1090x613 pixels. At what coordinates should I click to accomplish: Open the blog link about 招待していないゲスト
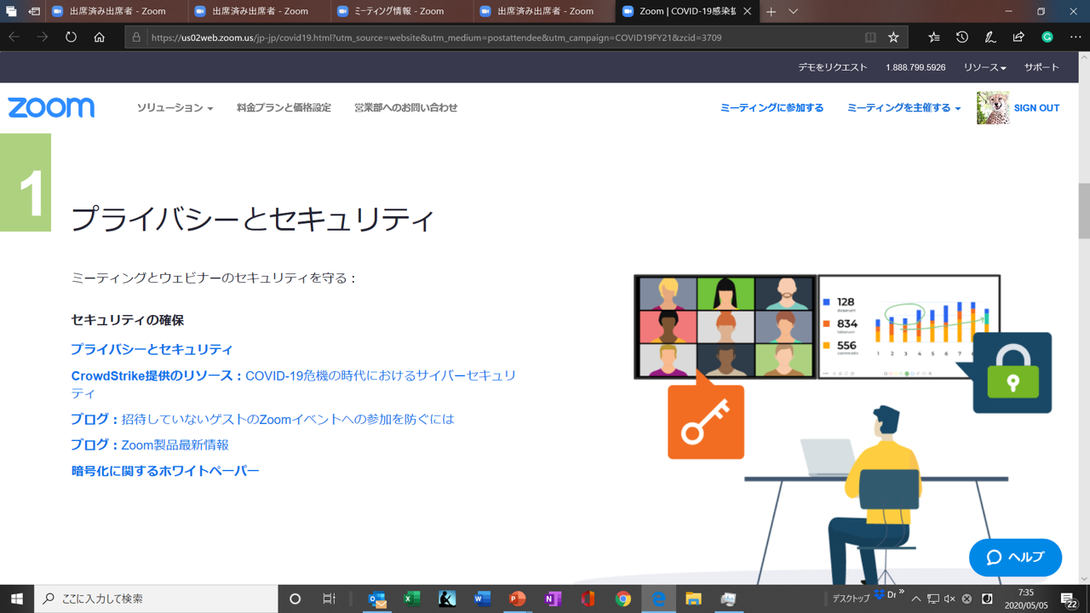tap(262, 419)
